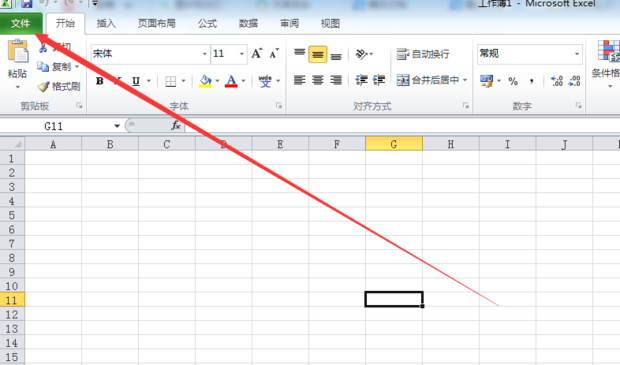Select align text right icon
620x365 pixels.
tap(336, 80)
